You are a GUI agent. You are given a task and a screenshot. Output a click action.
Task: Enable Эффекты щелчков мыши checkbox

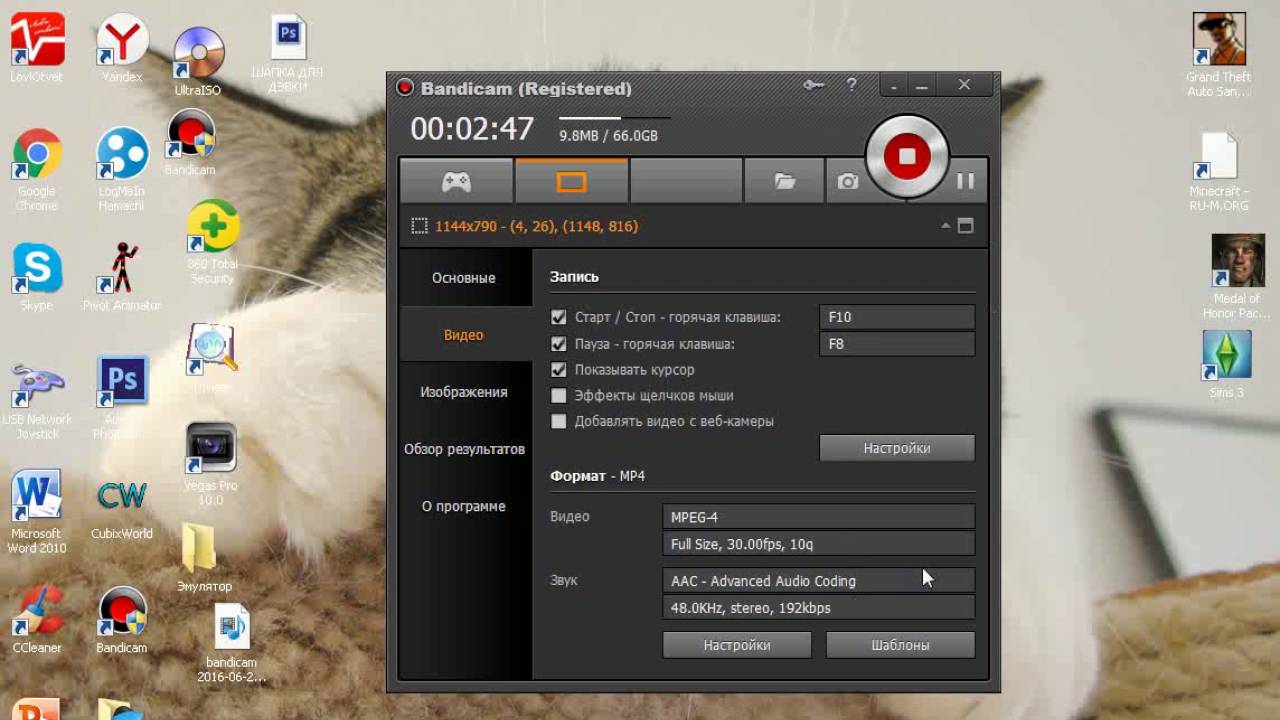click(x=559, y=396)
